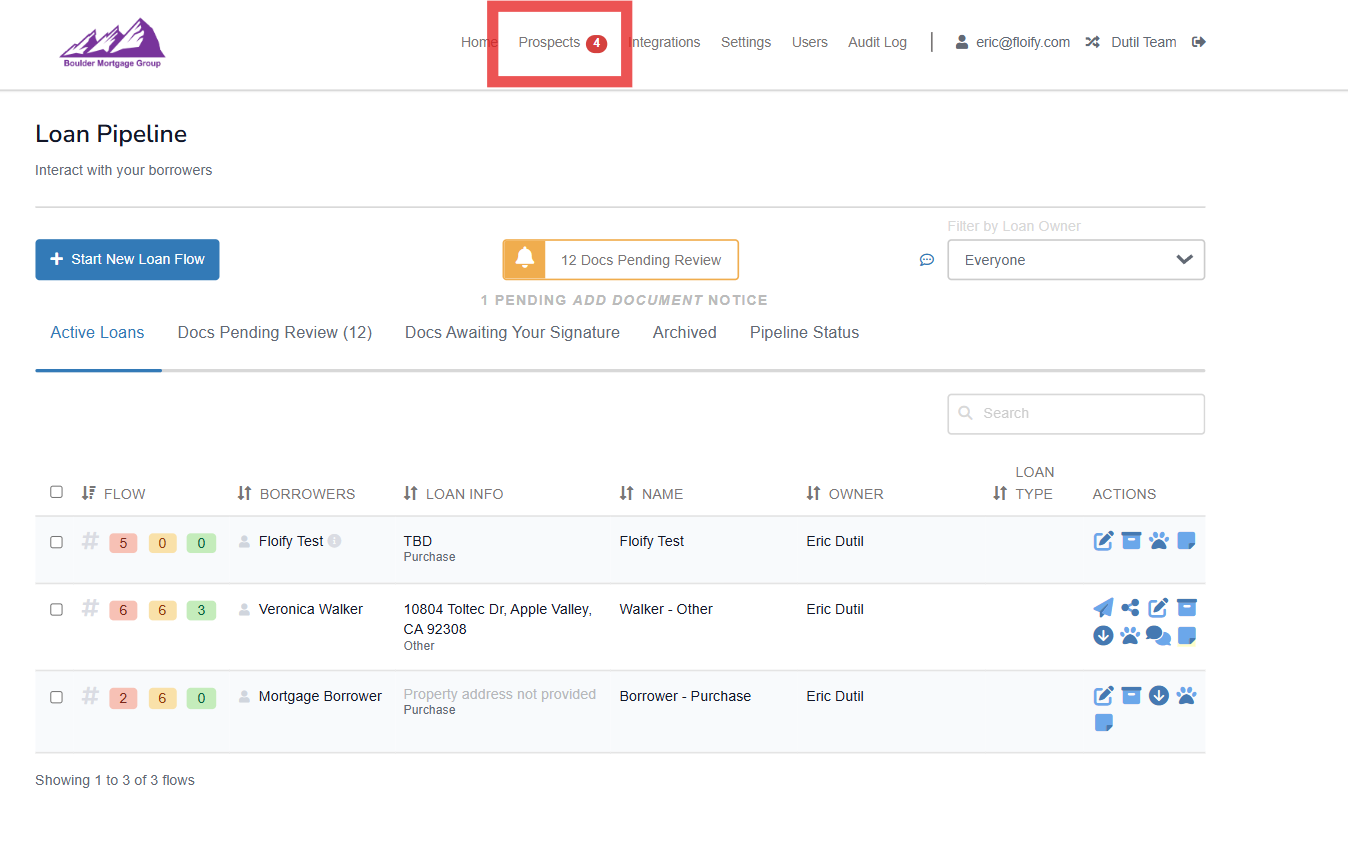Viewport: 1348px width, 853px height.
Task: Sort the table by the Owner column
Action: (845, 494)
